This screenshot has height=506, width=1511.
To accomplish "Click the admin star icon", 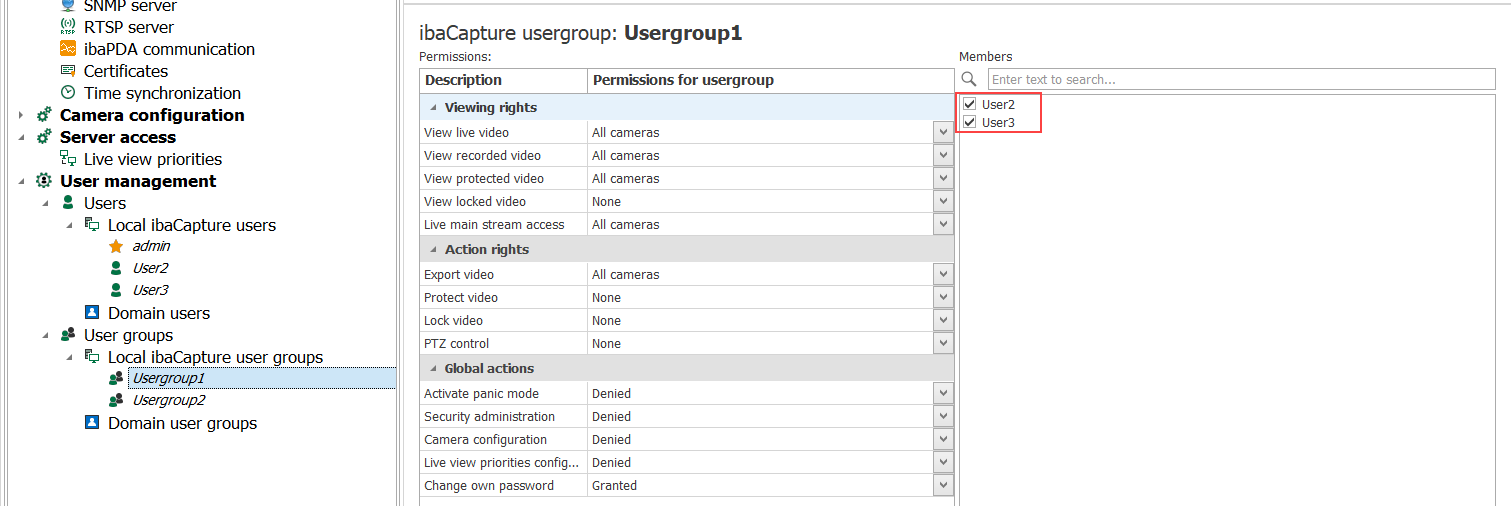I will 116,246.
